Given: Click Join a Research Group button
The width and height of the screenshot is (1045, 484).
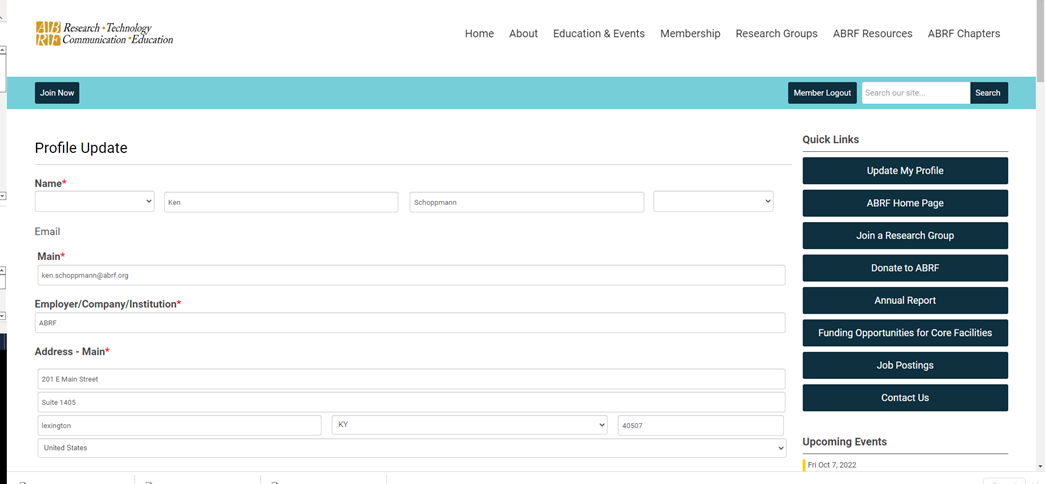Looking at the screenshot, I should (x=905, y=235).
